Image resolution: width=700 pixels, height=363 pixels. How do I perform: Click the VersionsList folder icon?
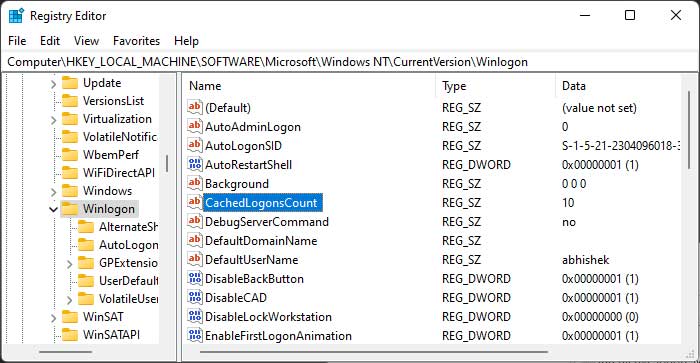tap(70, 101)
